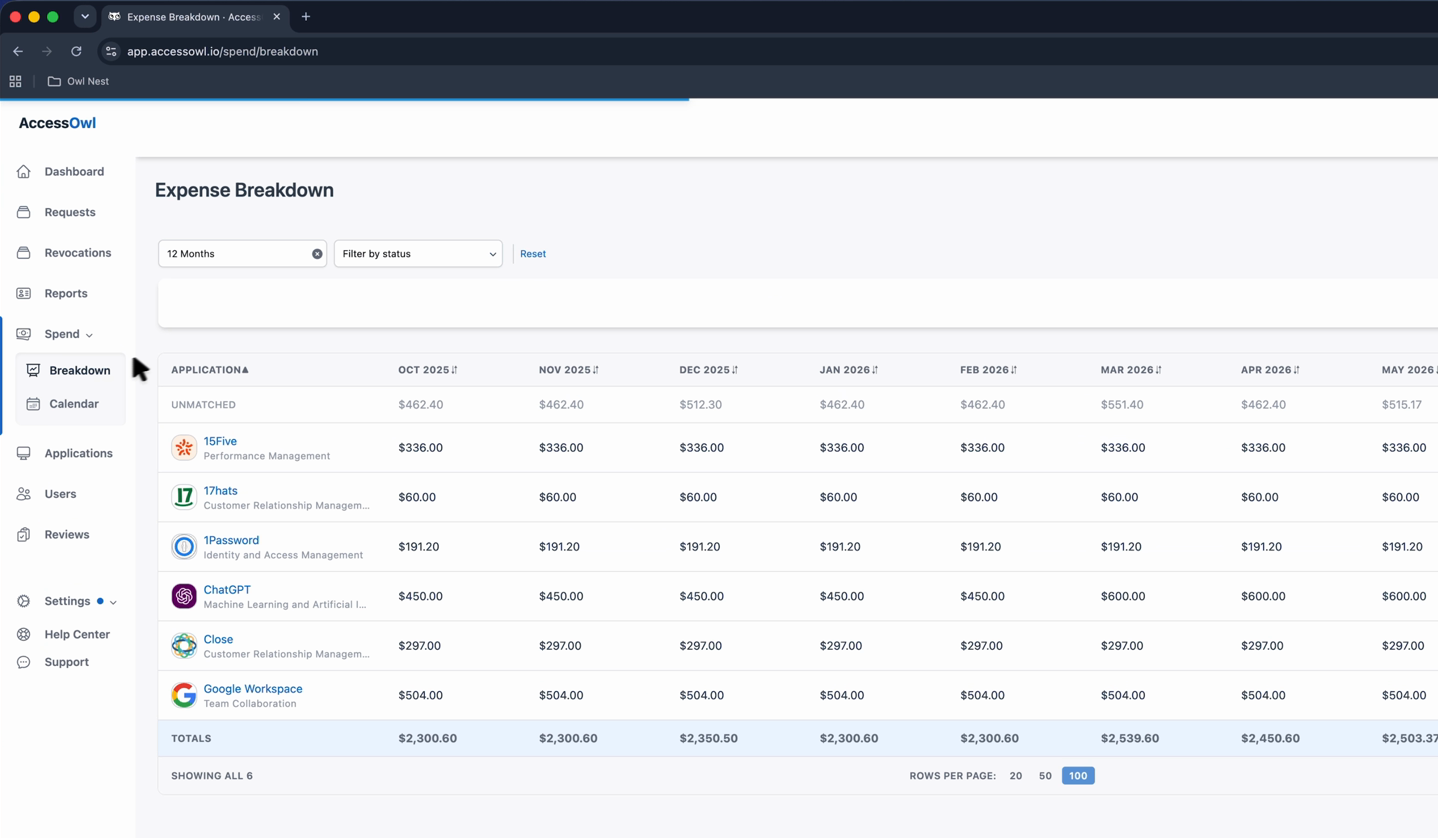This screenshot has width=1438, height=838.
Task: Open the Dashboard menu item
Action: (x=74, y=172)
